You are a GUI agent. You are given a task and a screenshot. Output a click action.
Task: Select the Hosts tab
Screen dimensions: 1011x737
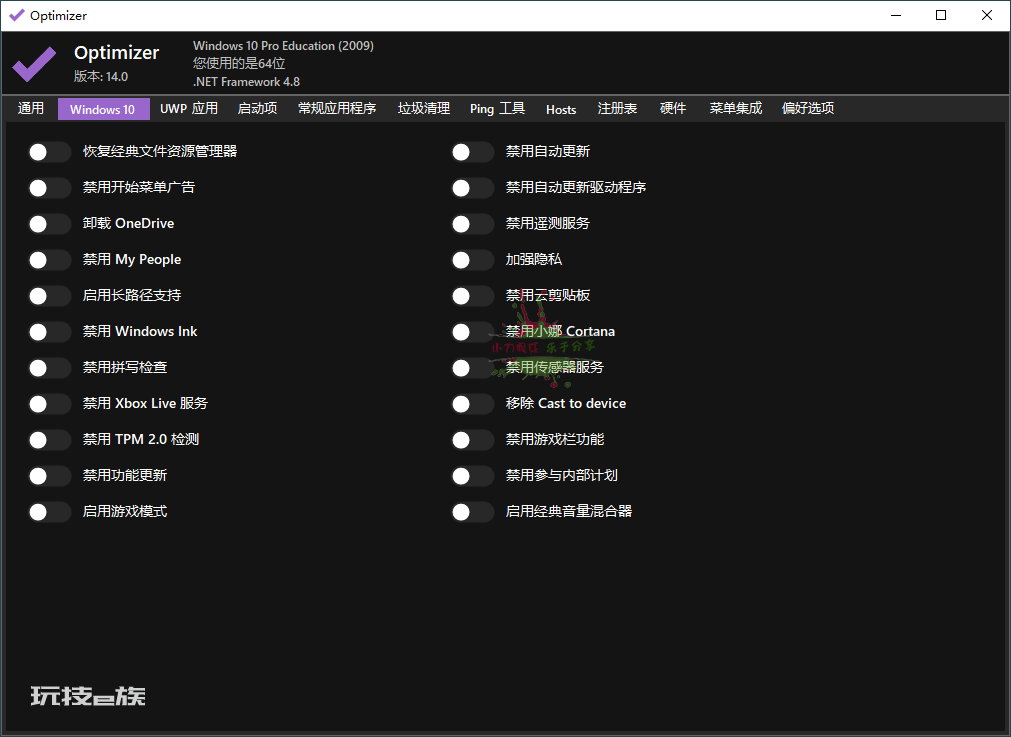(561, 109)
